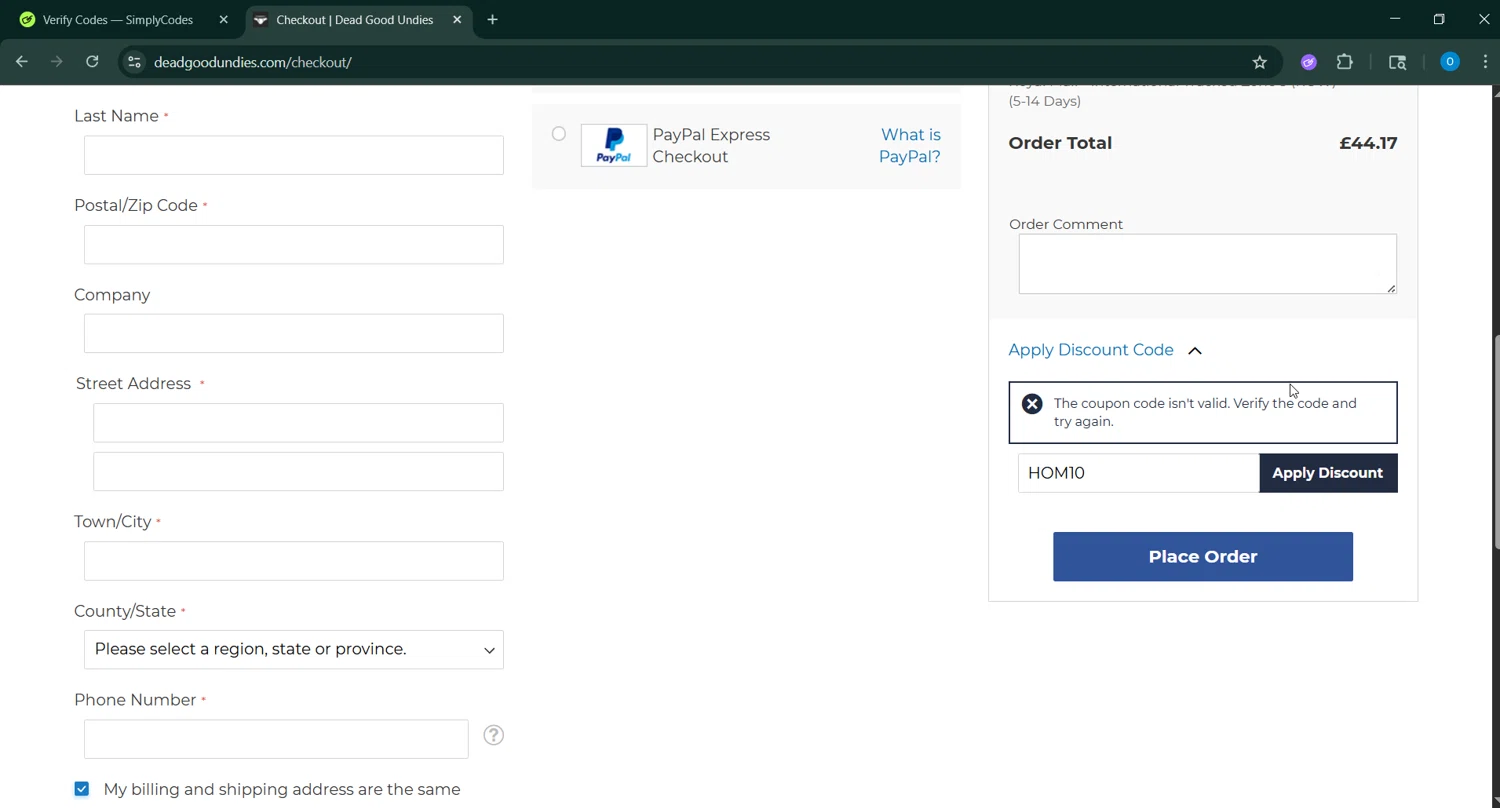Image resolution: width=1500 pixels, height=808 pixels.
Task: Click the coupon code isn't valid message
Action: point(1205,412)
